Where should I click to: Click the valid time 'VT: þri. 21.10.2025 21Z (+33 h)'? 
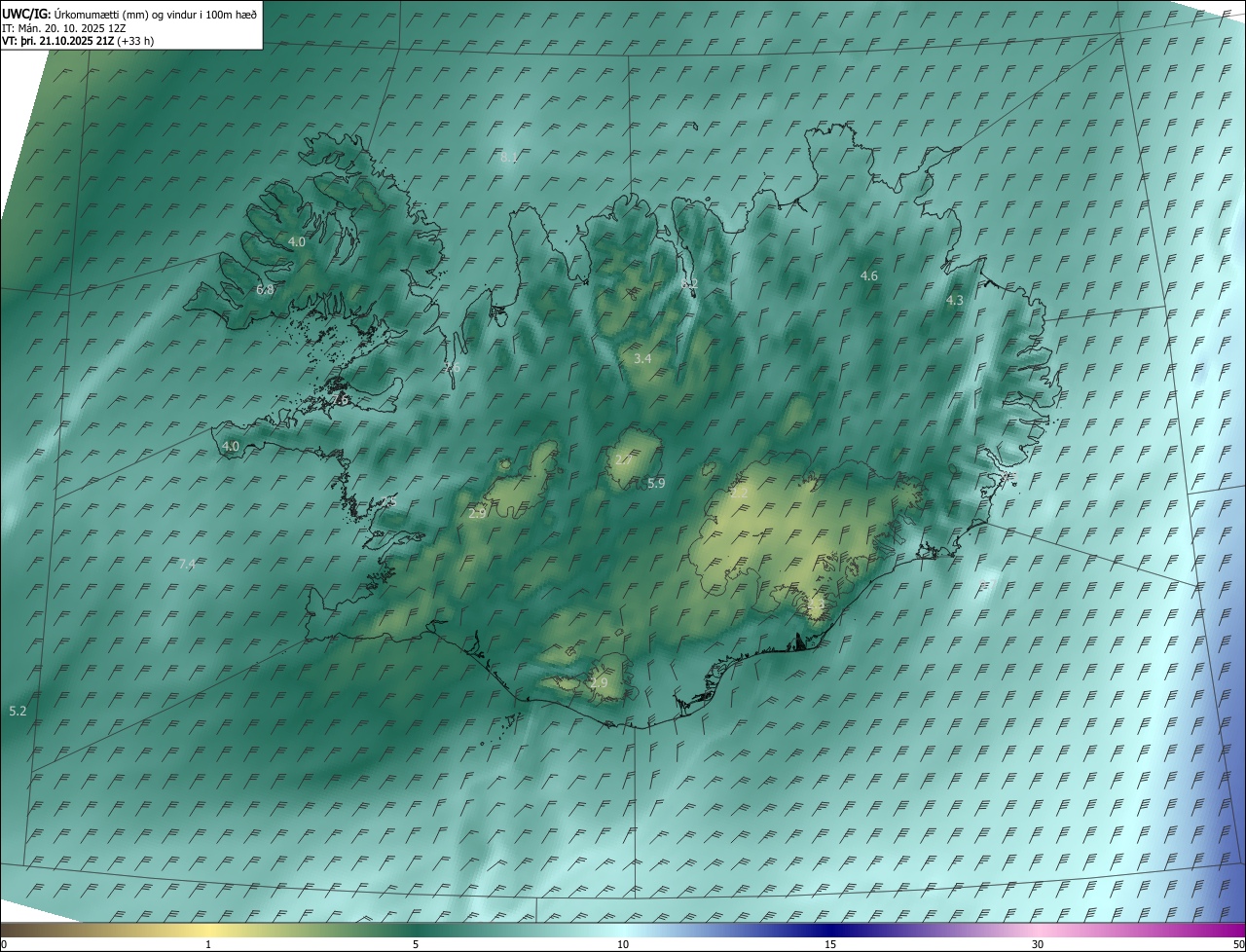click(x=78, y=41)
